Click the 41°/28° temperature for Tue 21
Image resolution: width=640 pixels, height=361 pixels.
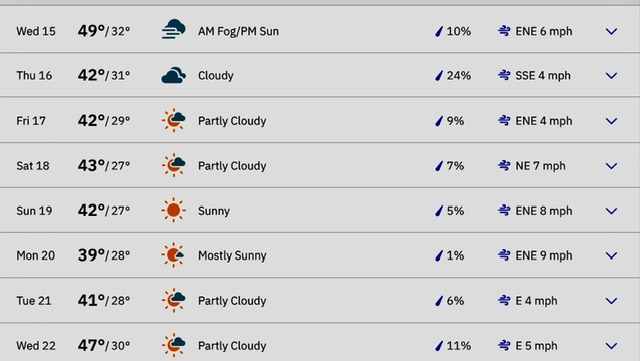(x=104, y=301)
